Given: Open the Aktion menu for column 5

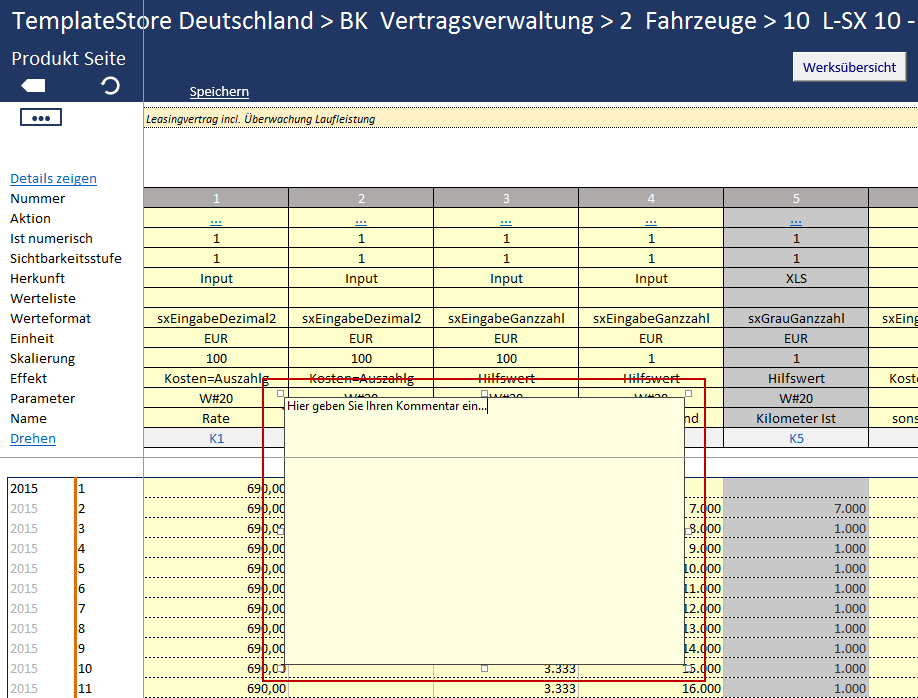Looking at the screenshot, I should click(x=796, y=219).
